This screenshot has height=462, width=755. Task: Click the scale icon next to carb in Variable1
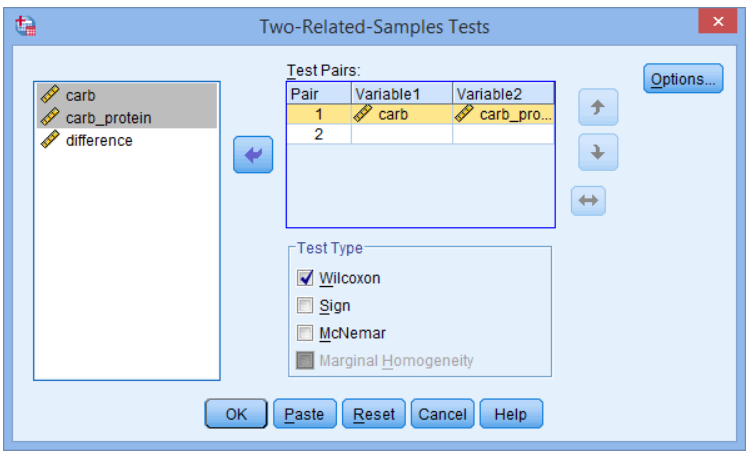pyautogui.click(x=363, y=114)
